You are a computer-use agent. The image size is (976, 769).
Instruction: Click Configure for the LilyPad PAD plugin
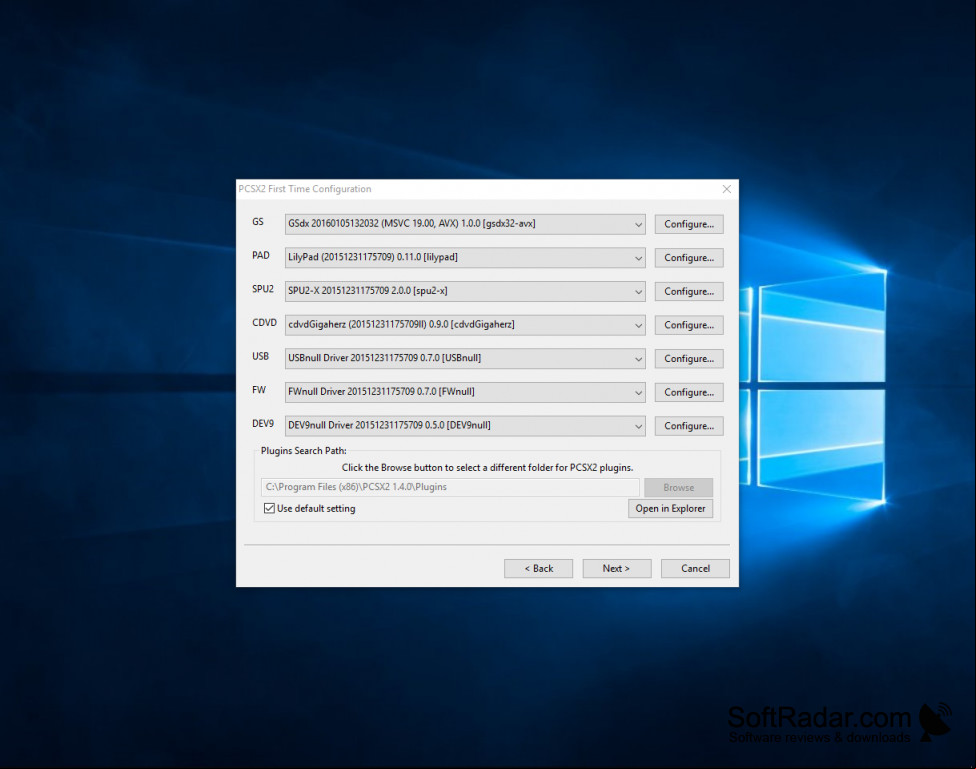pos(688,258)
